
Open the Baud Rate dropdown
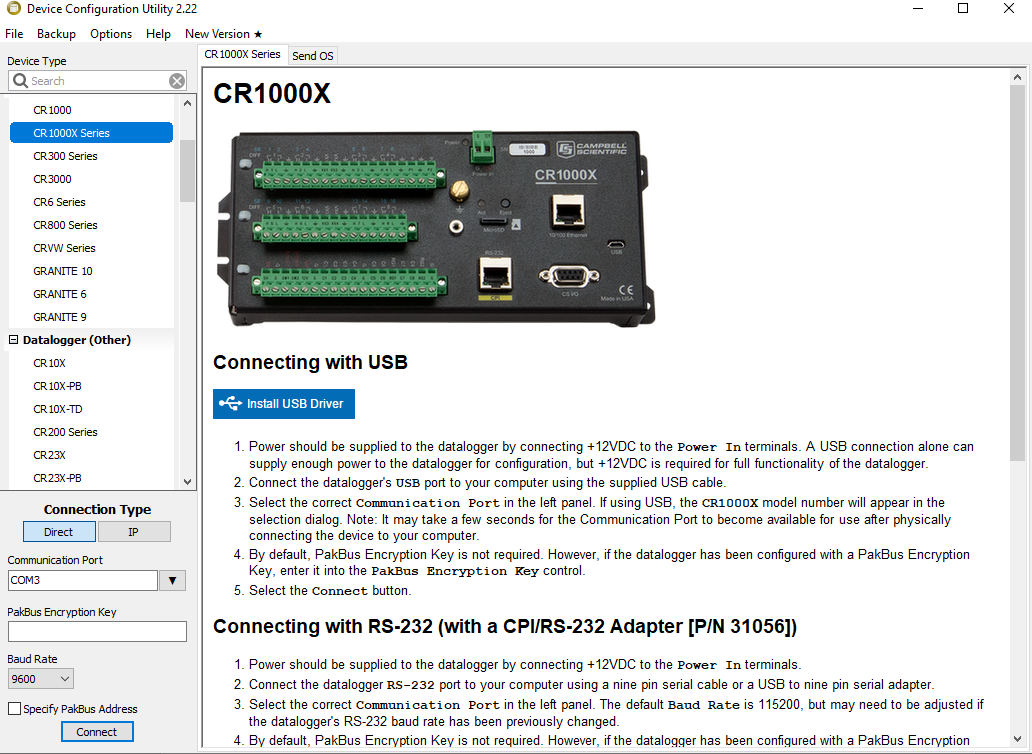coord(40,679)
